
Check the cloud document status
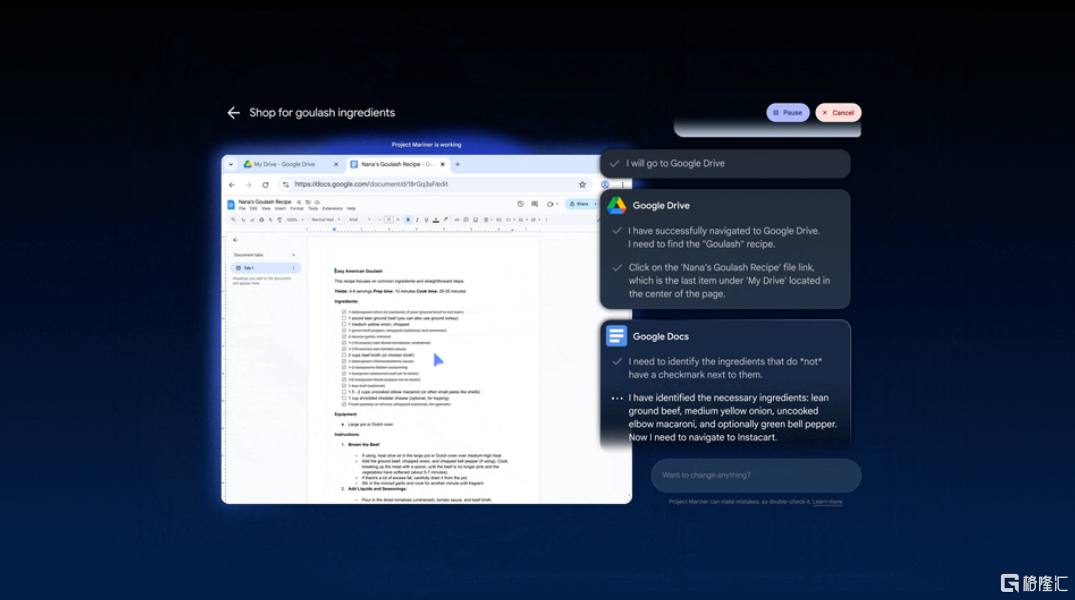click(317, 202)
